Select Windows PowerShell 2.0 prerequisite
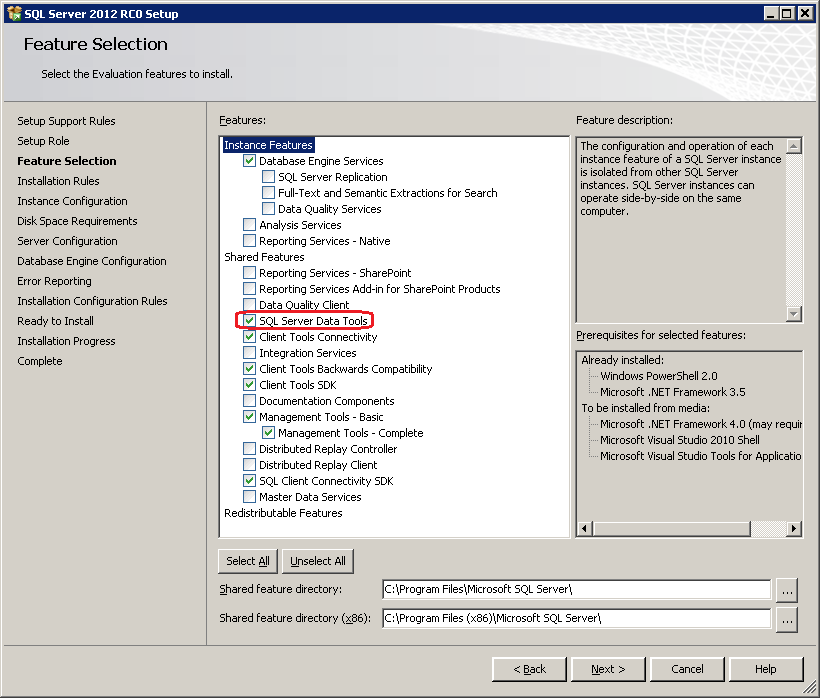820x698 pixels. [x=658, y=376]
